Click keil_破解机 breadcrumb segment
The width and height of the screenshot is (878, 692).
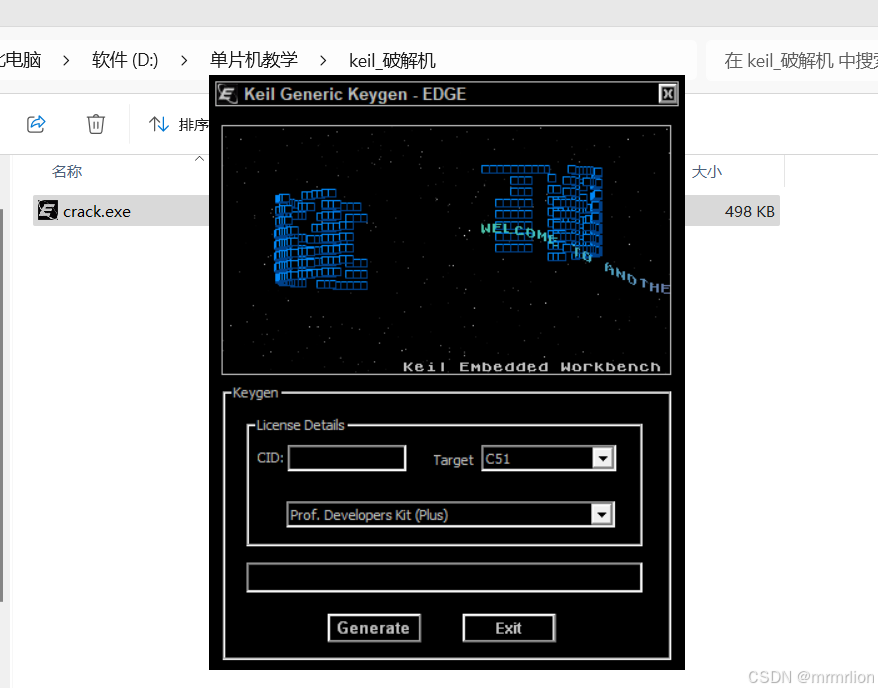pyautogui.click(x=392, y=60)
